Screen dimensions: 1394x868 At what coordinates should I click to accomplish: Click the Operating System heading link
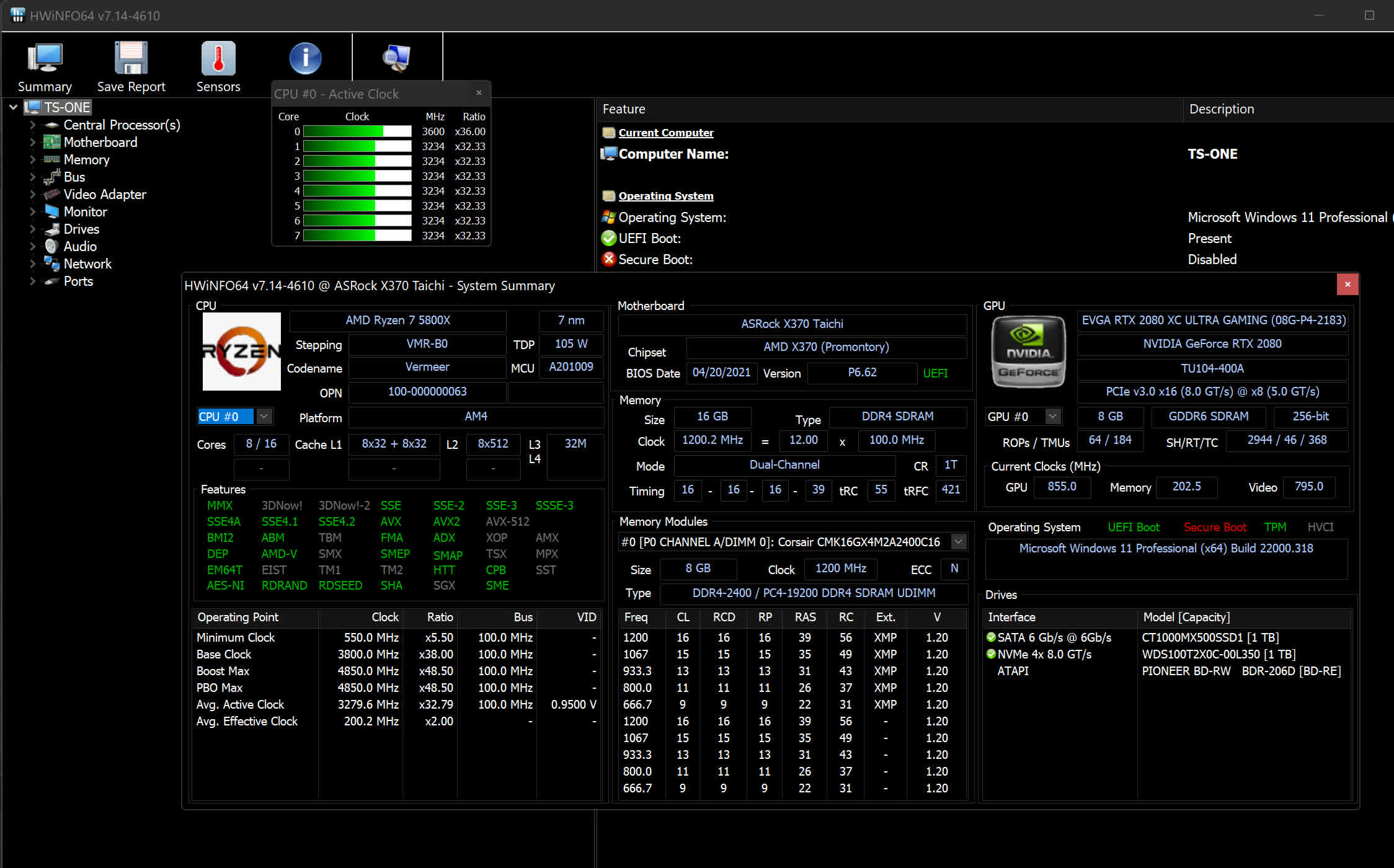(x=666, y=196)
